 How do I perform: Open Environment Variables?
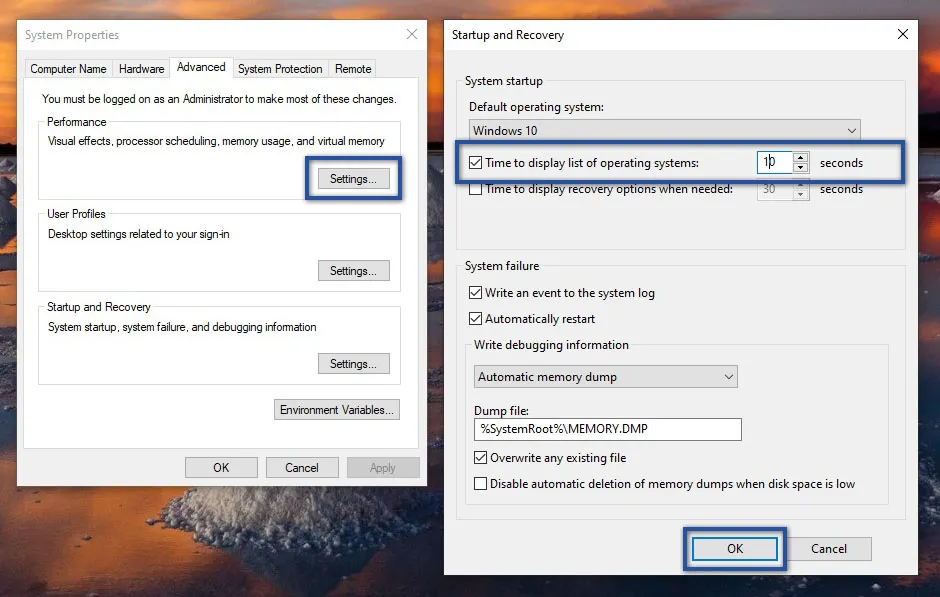point(336,409)
